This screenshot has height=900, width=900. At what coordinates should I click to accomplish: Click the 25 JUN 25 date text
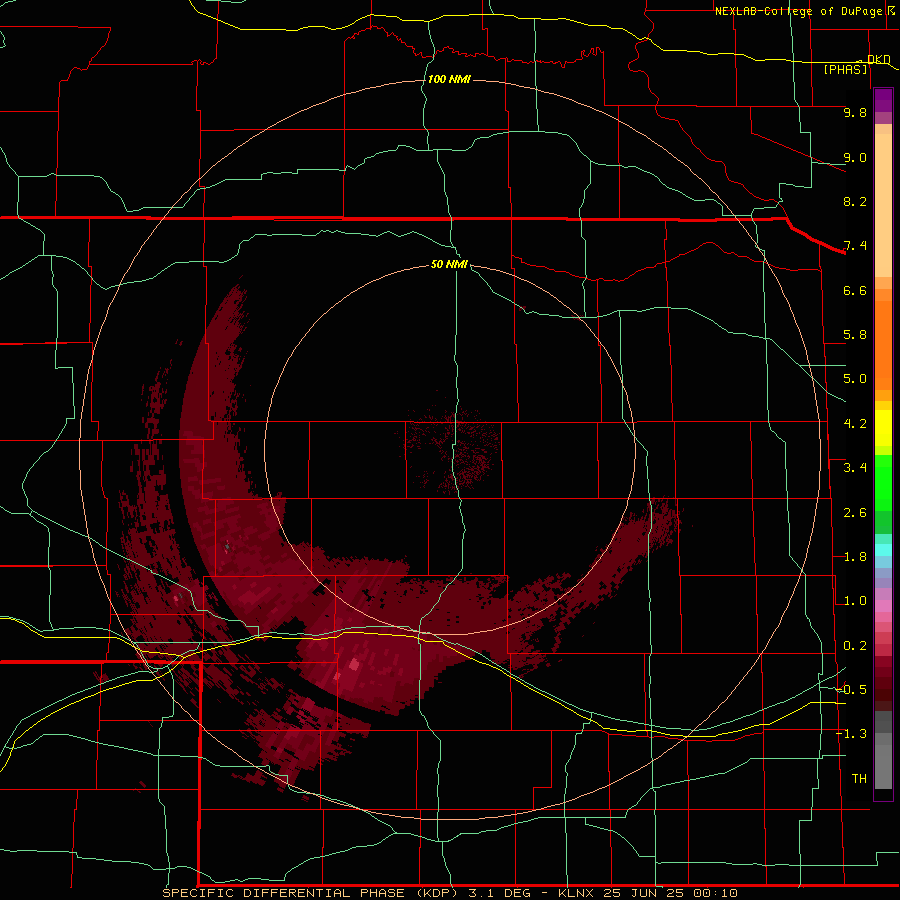click(644, 893)
